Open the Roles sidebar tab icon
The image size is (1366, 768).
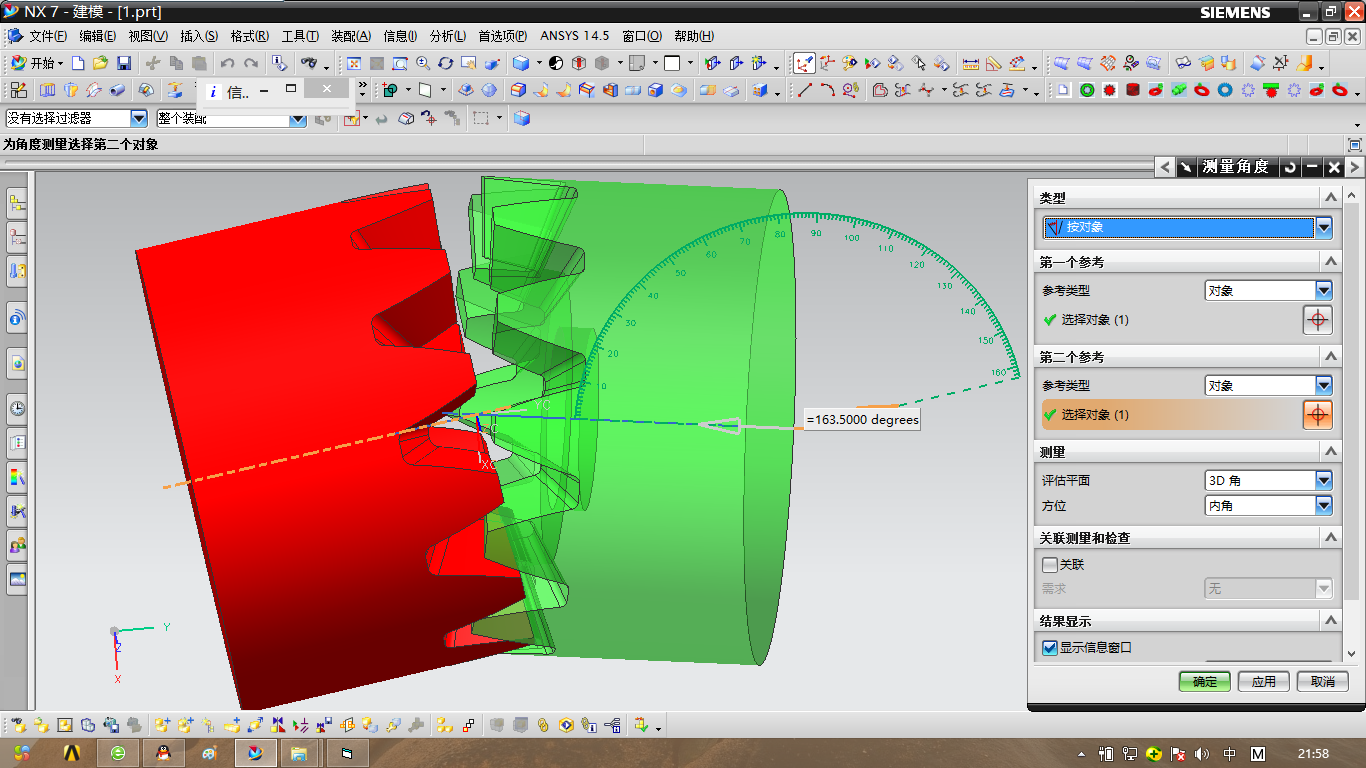[17, 545]
